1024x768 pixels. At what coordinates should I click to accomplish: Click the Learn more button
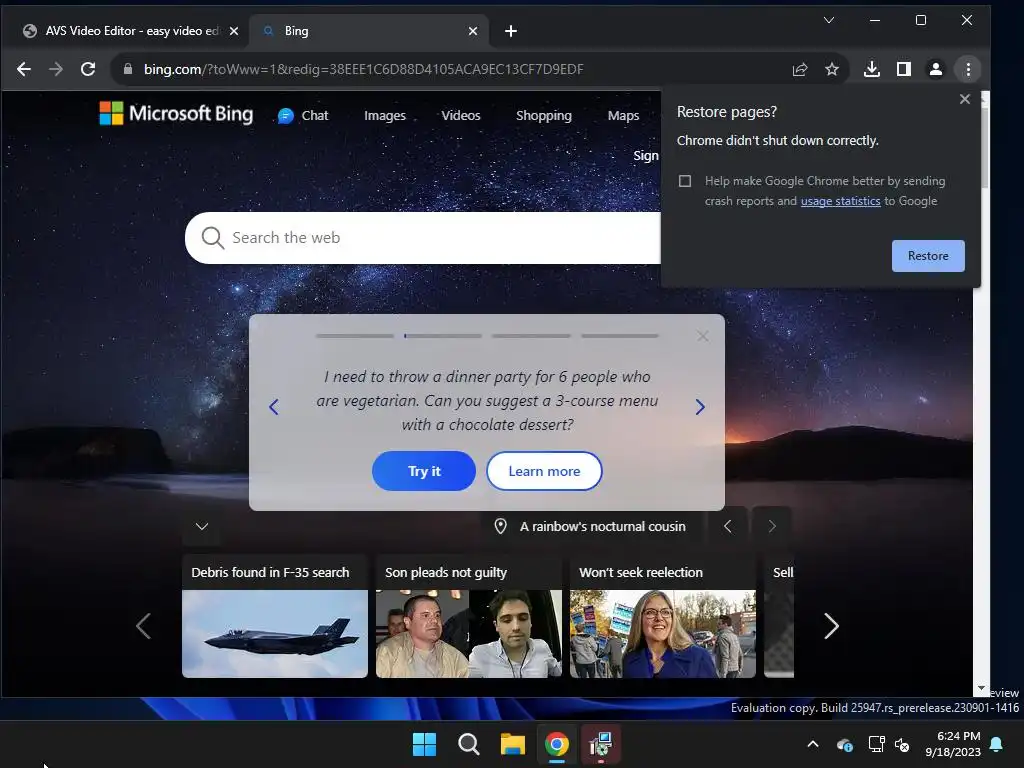point(544,471)
